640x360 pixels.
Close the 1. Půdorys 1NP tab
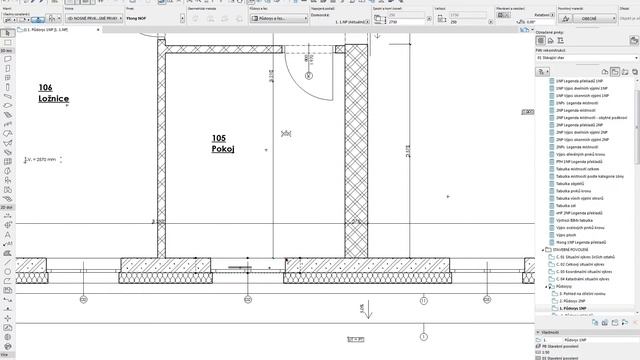point(98,30)
